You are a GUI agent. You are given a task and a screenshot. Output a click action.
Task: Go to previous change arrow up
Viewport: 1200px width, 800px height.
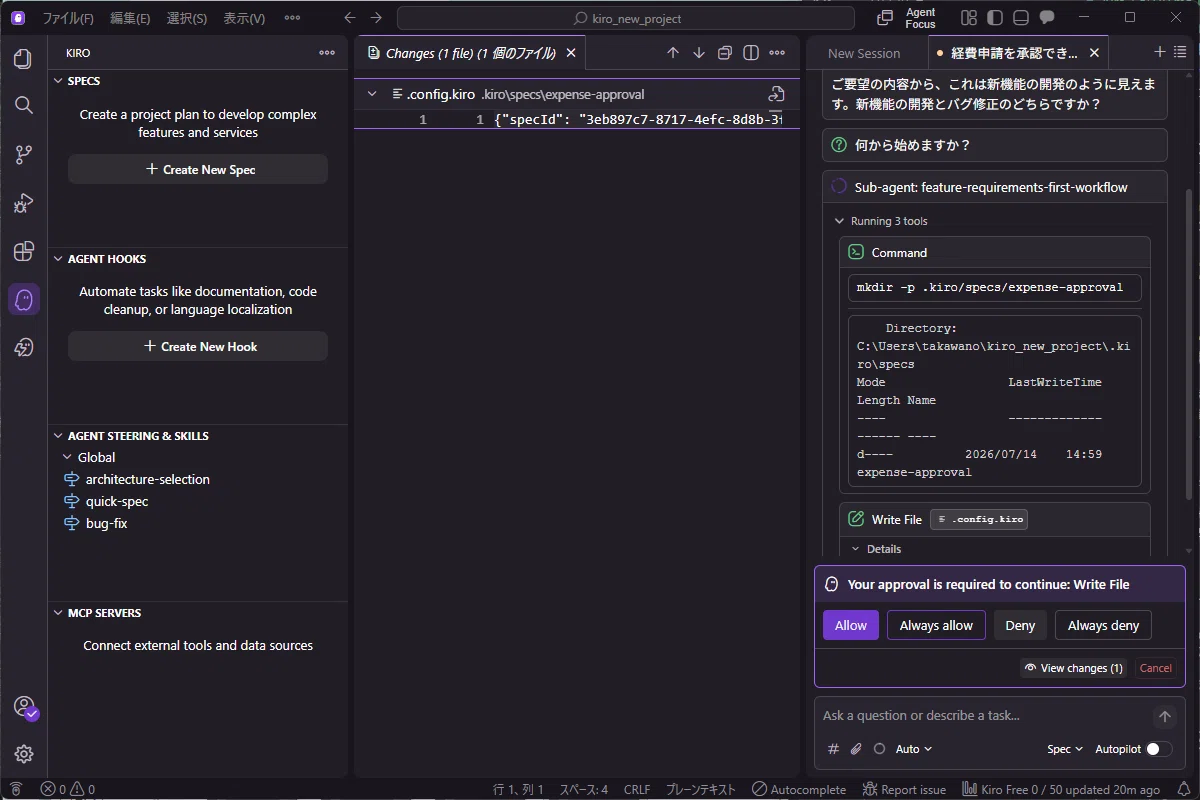(673, 53)
